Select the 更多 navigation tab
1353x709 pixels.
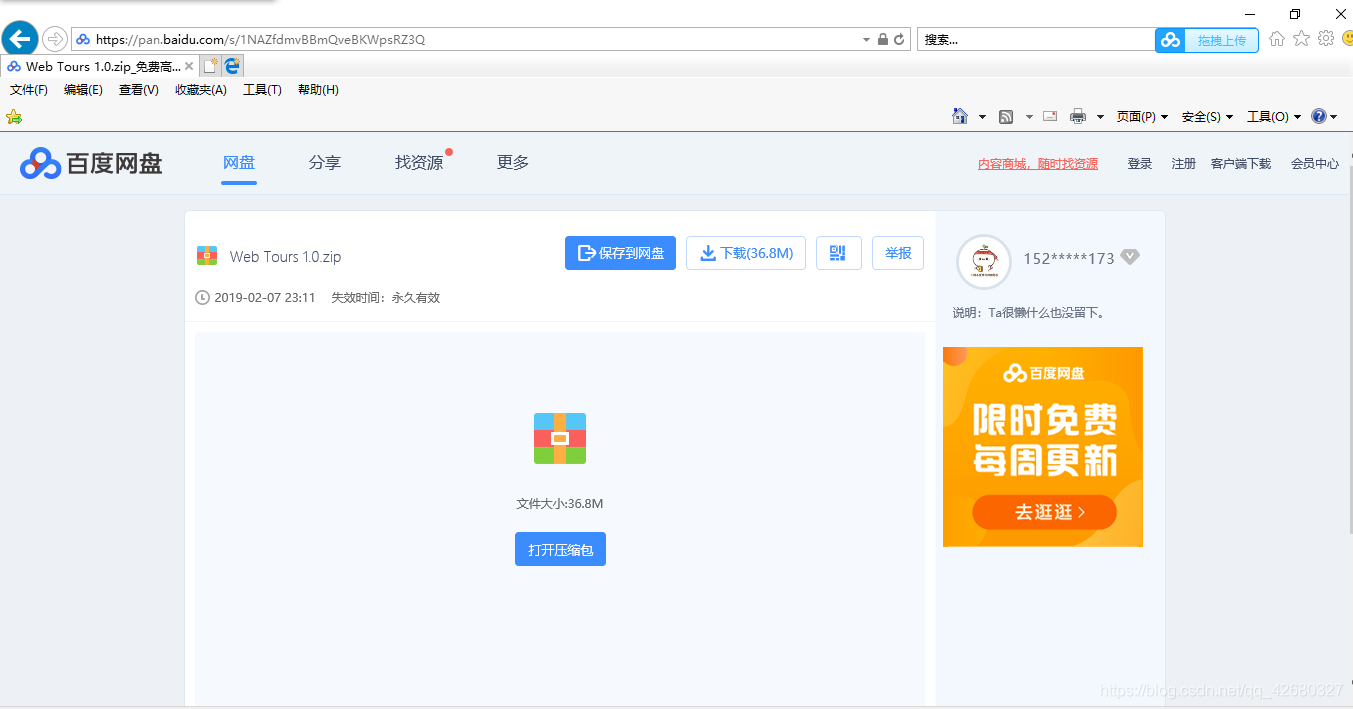[x=513, y=163]
